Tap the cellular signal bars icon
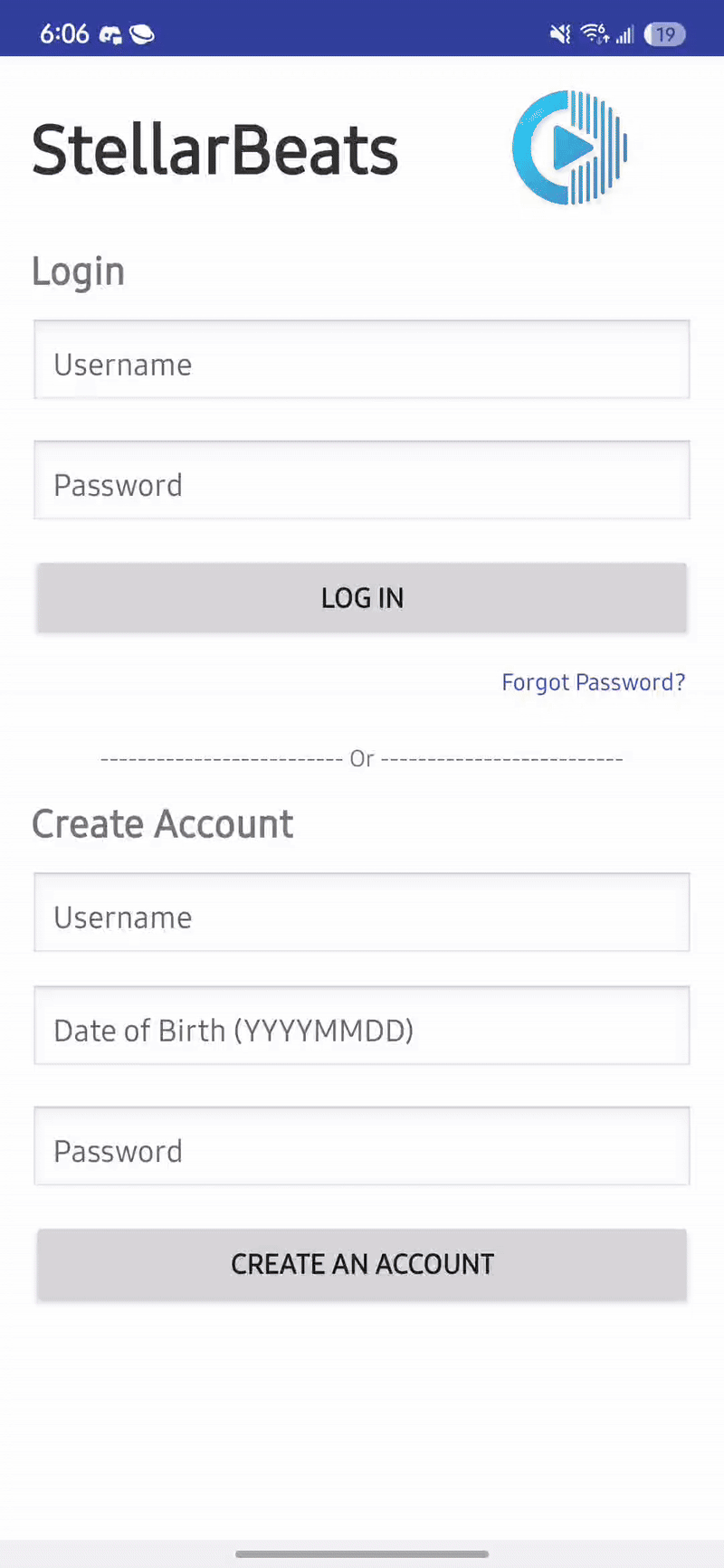The width and height of the screenshot is (724, 1568). tap(624, 35)
